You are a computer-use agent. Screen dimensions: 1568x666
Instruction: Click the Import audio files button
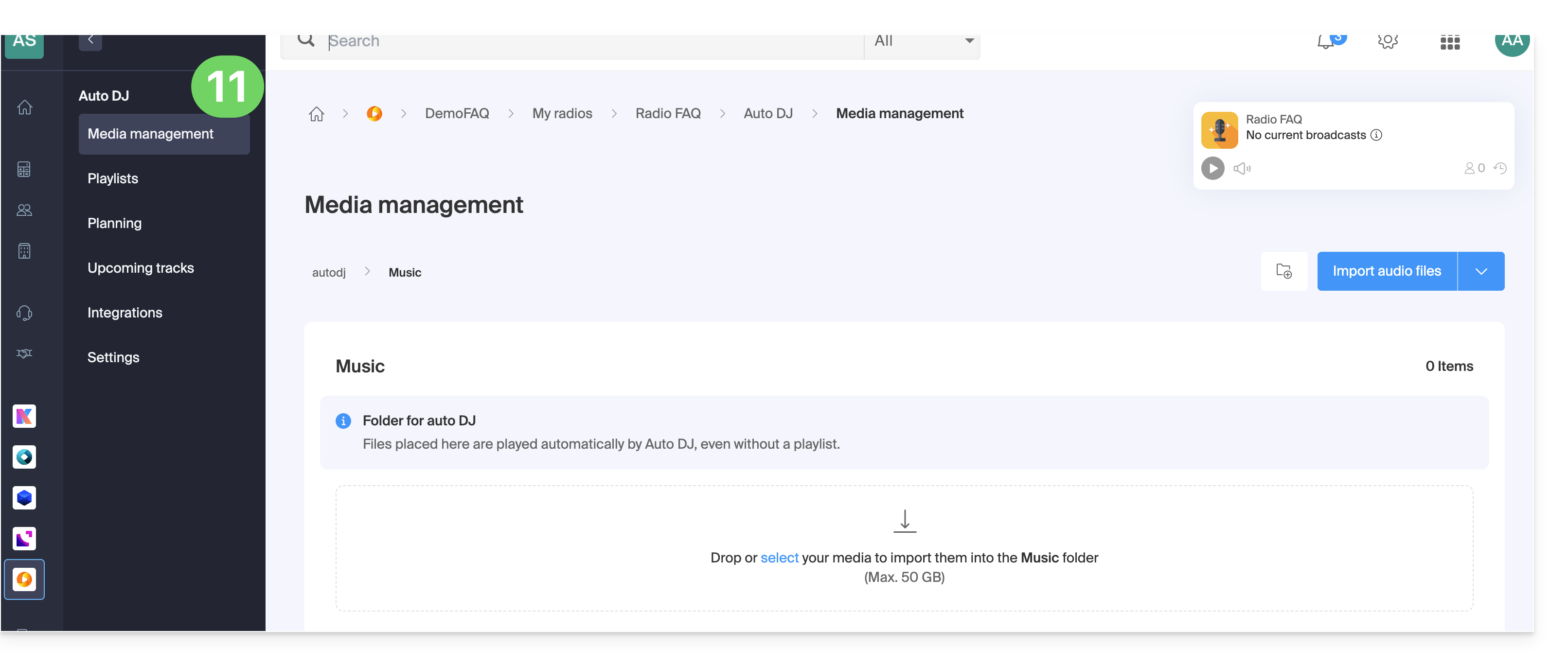(1387, 271)
